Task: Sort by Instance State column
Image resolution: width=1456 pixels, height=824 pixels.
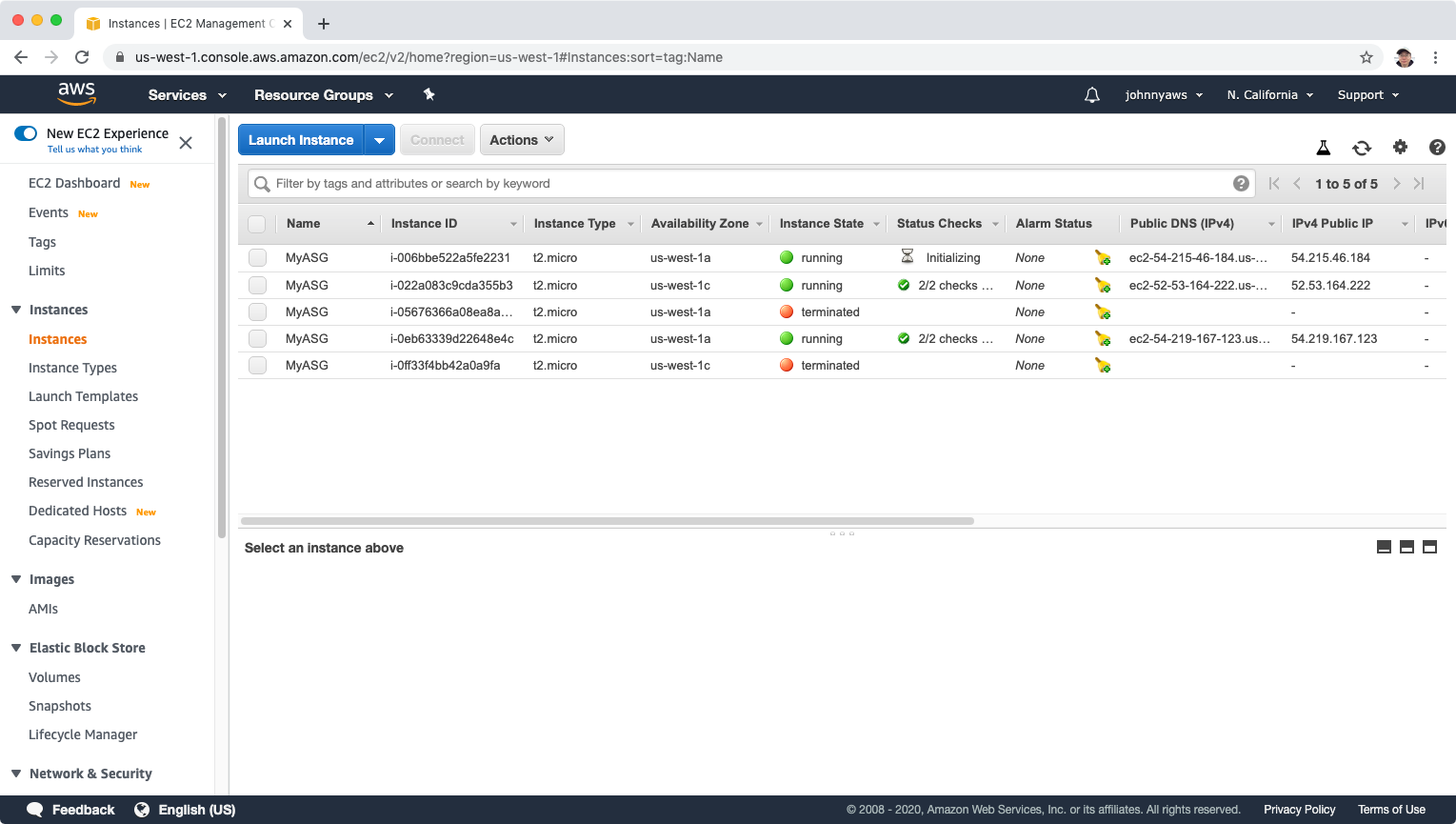Action: (828, 224)
